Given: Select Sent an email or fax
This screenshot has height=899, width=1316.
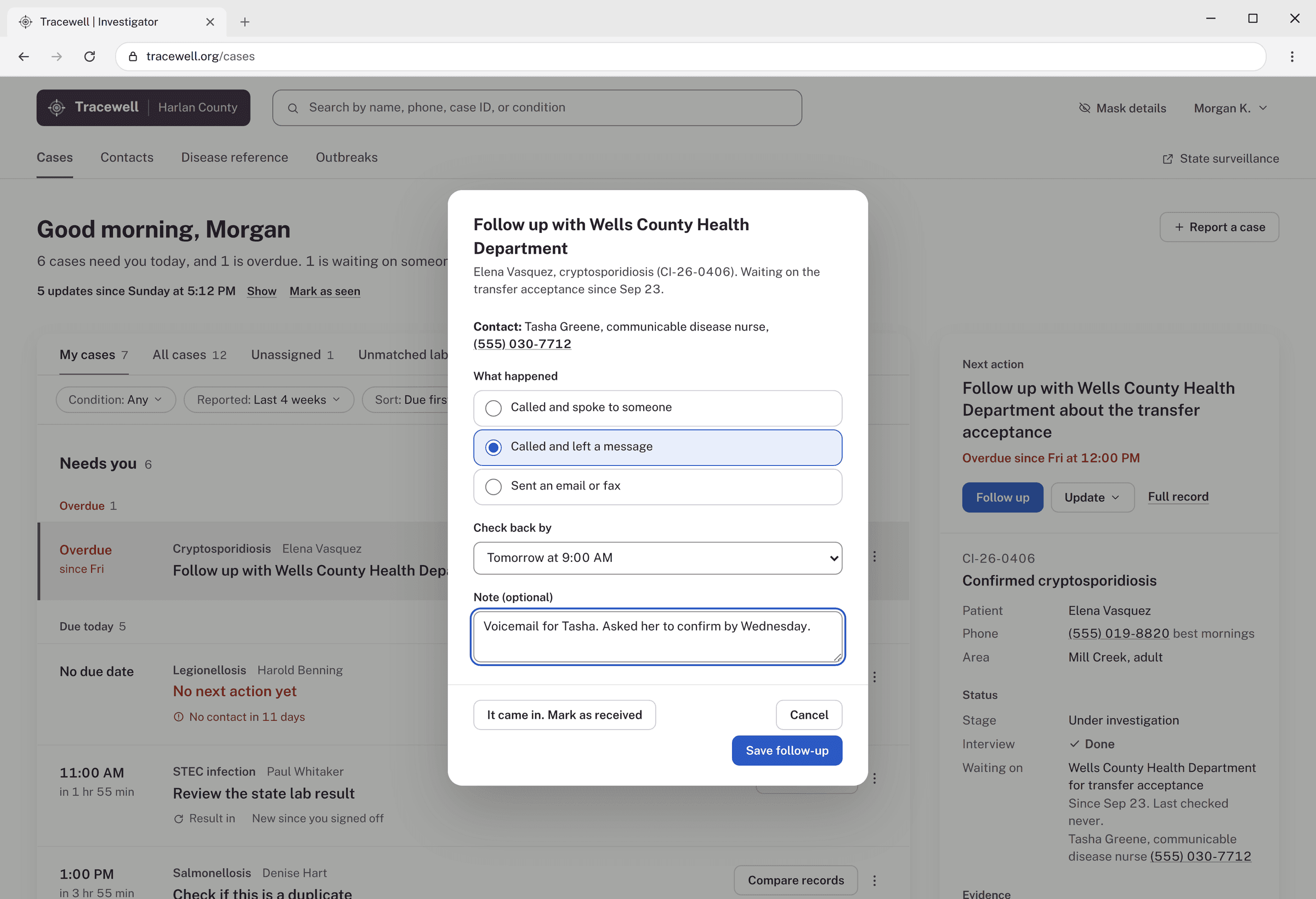Looking at the screenshot, I should [x=657, y=487].
